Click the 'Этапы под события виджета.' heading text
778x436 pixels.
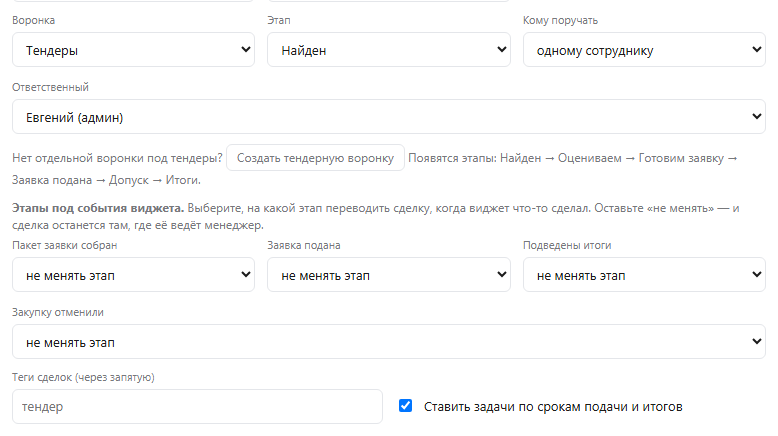tap(98, 208)
